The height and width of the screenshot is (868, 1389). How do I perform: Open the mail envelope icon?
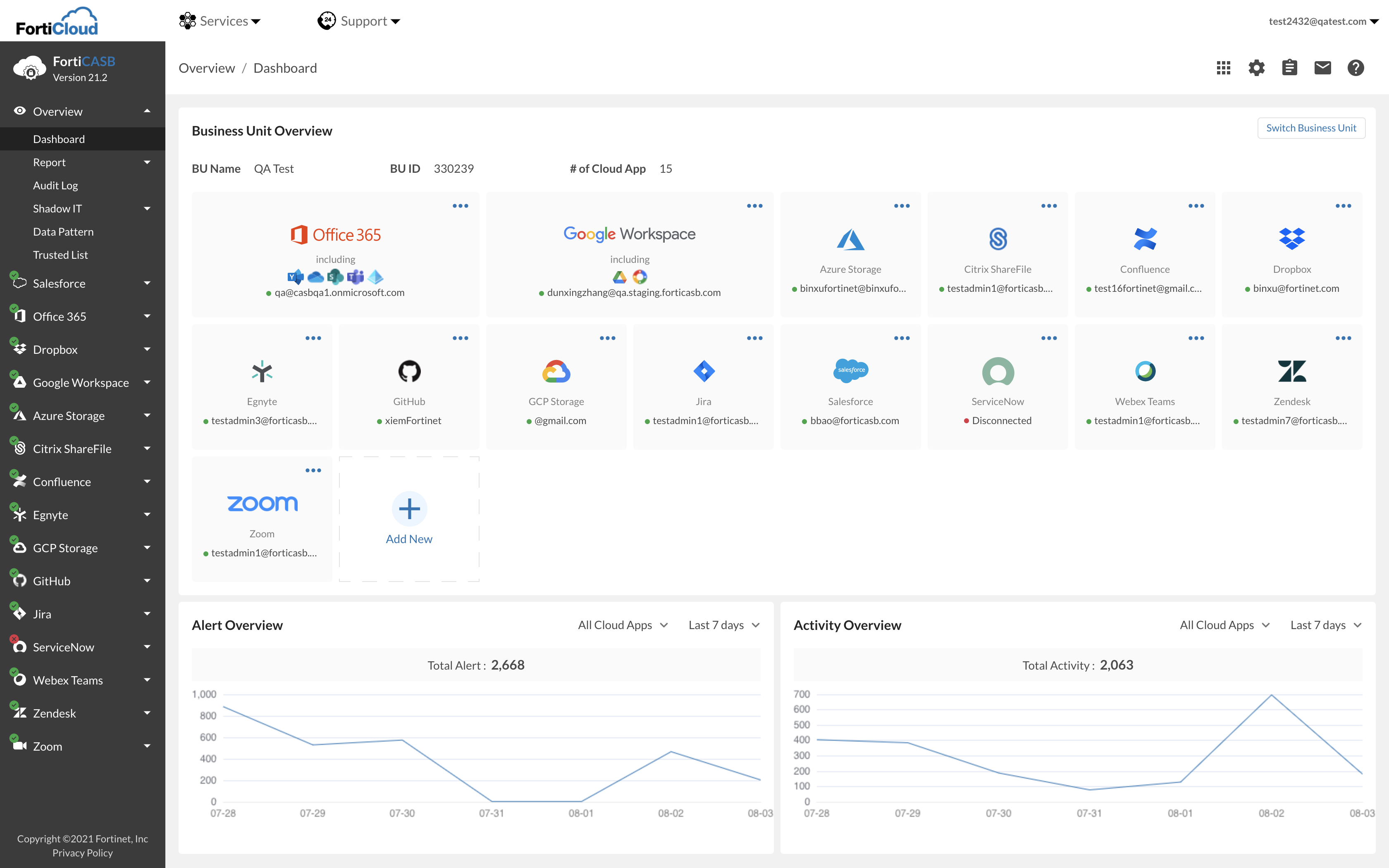1322,68
